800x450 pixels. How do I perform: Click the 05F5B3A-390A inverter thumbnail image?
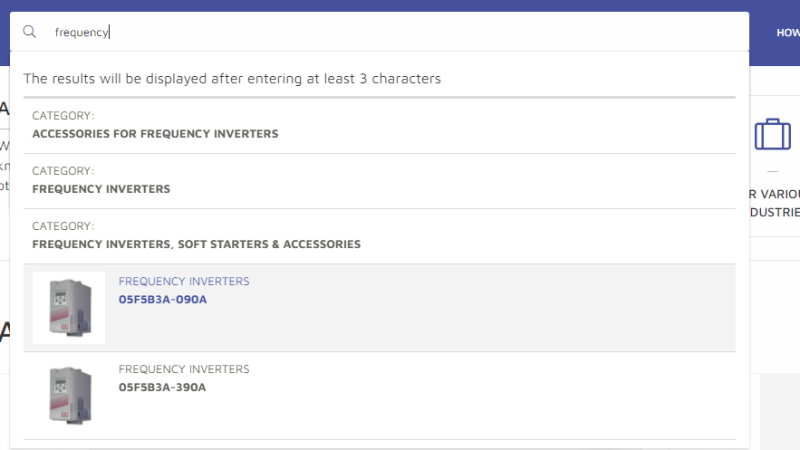coord(69,395)
